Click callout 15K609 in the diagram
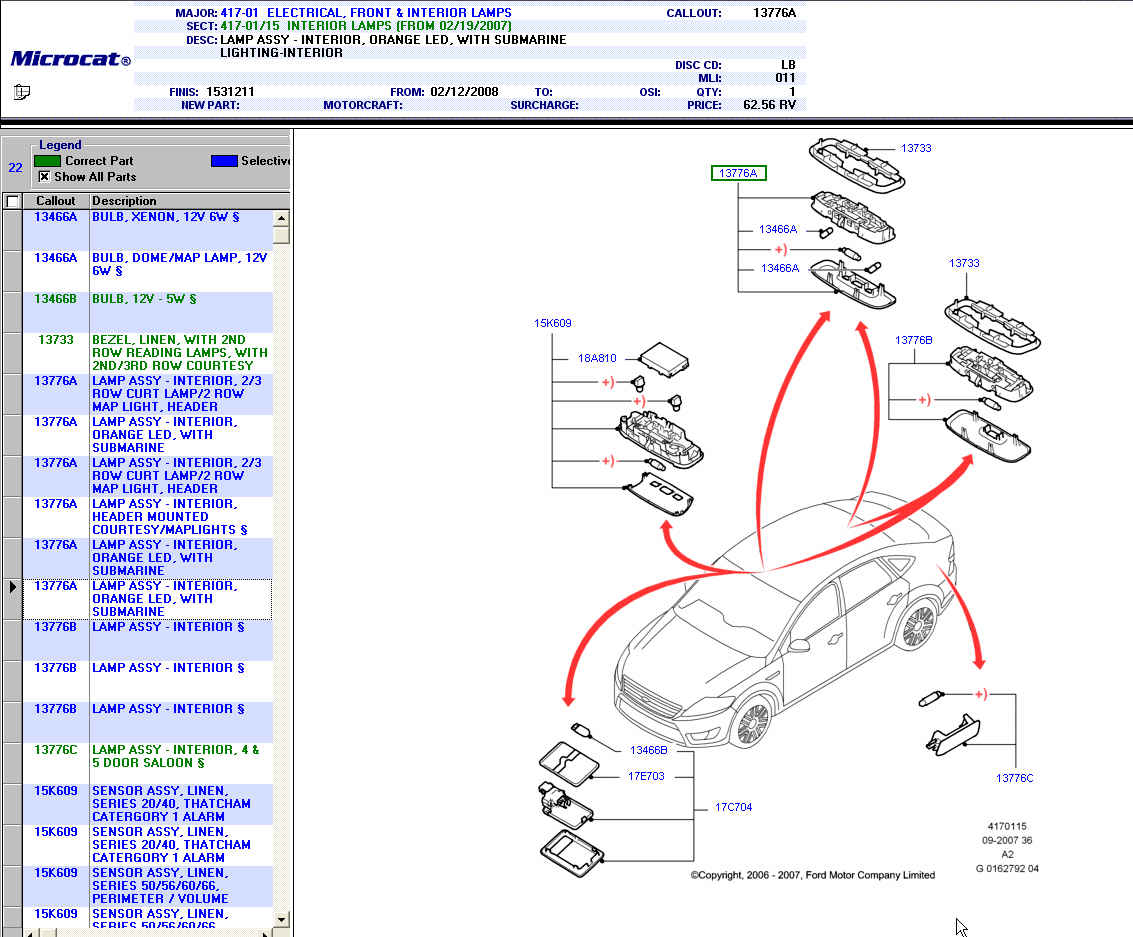This screenshot has height=937, width=1133. click(x=552, y=324)
